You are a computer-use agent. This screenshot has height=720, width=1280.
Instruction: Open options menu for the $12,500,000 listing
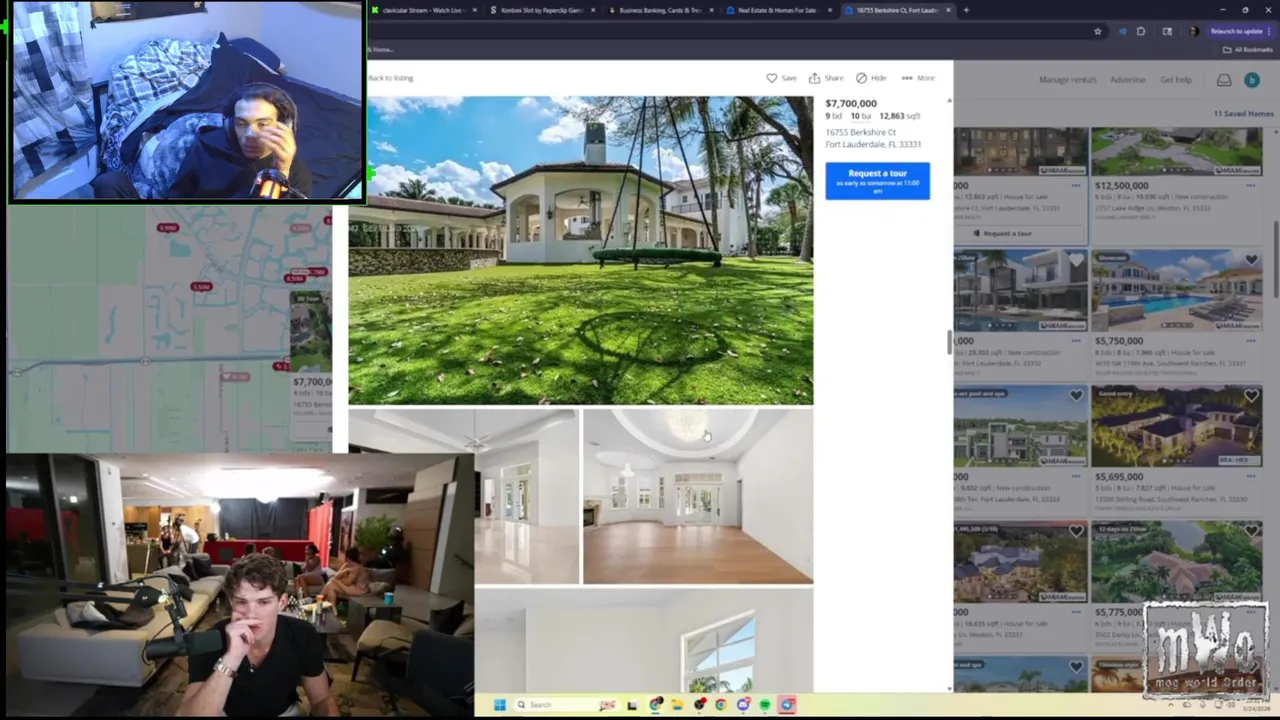tap(1251, 185)
